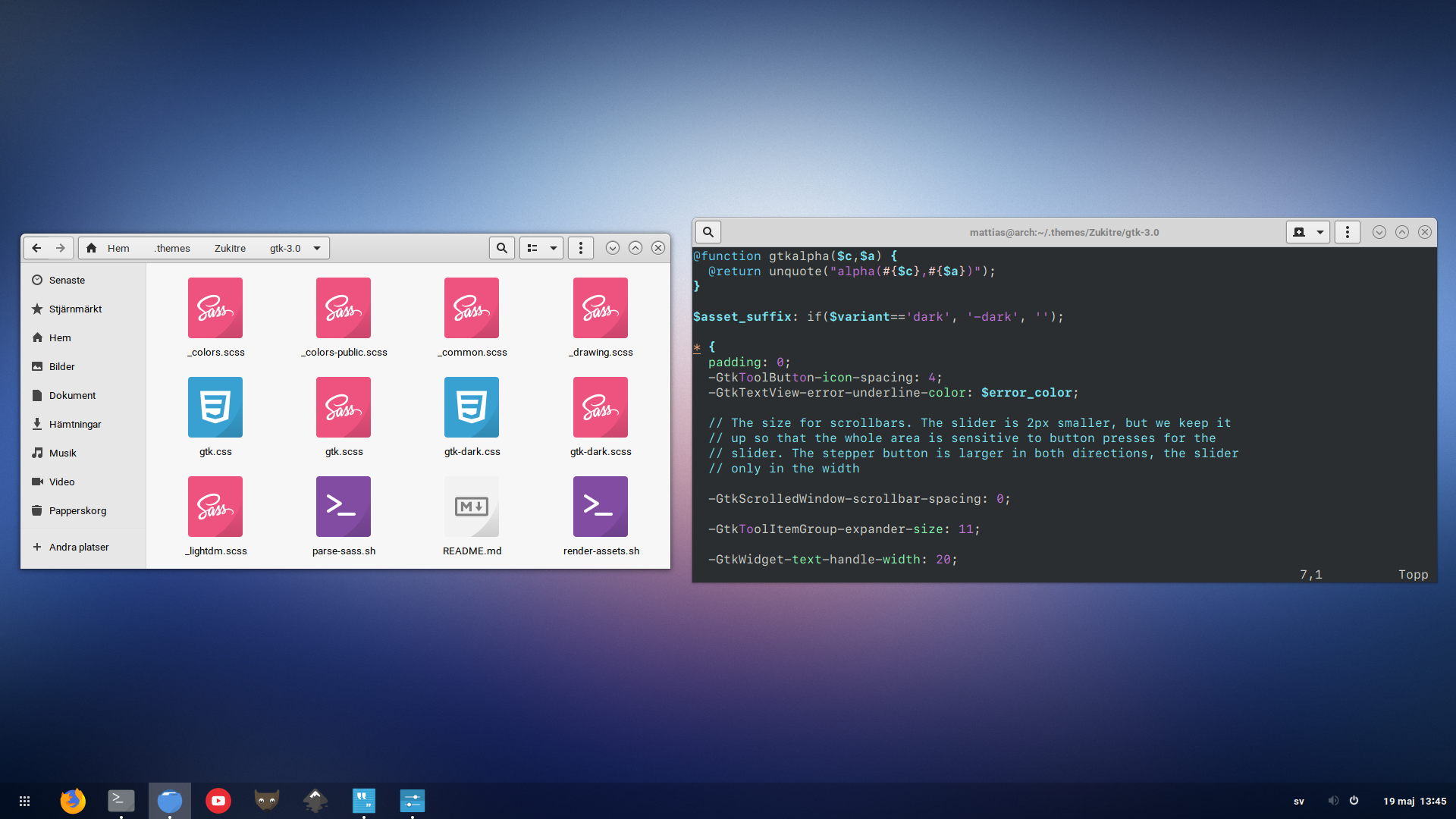1456x819 pixels.
Task: Click the vim terminal search icon
Action: (708, 232)
